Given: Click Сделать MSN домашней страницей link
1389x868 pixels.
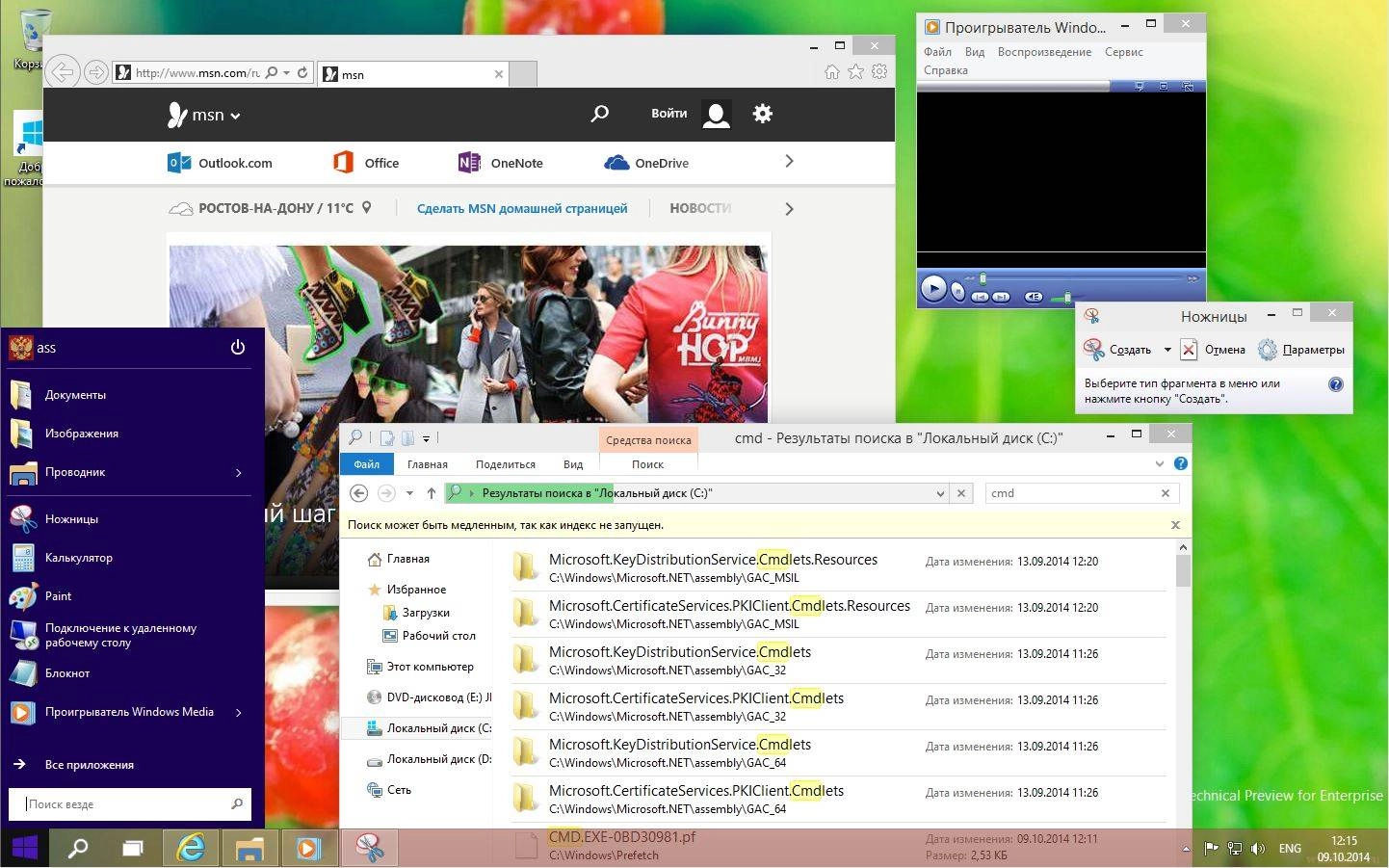Looking at the screenshot, I should click(522, 208).
